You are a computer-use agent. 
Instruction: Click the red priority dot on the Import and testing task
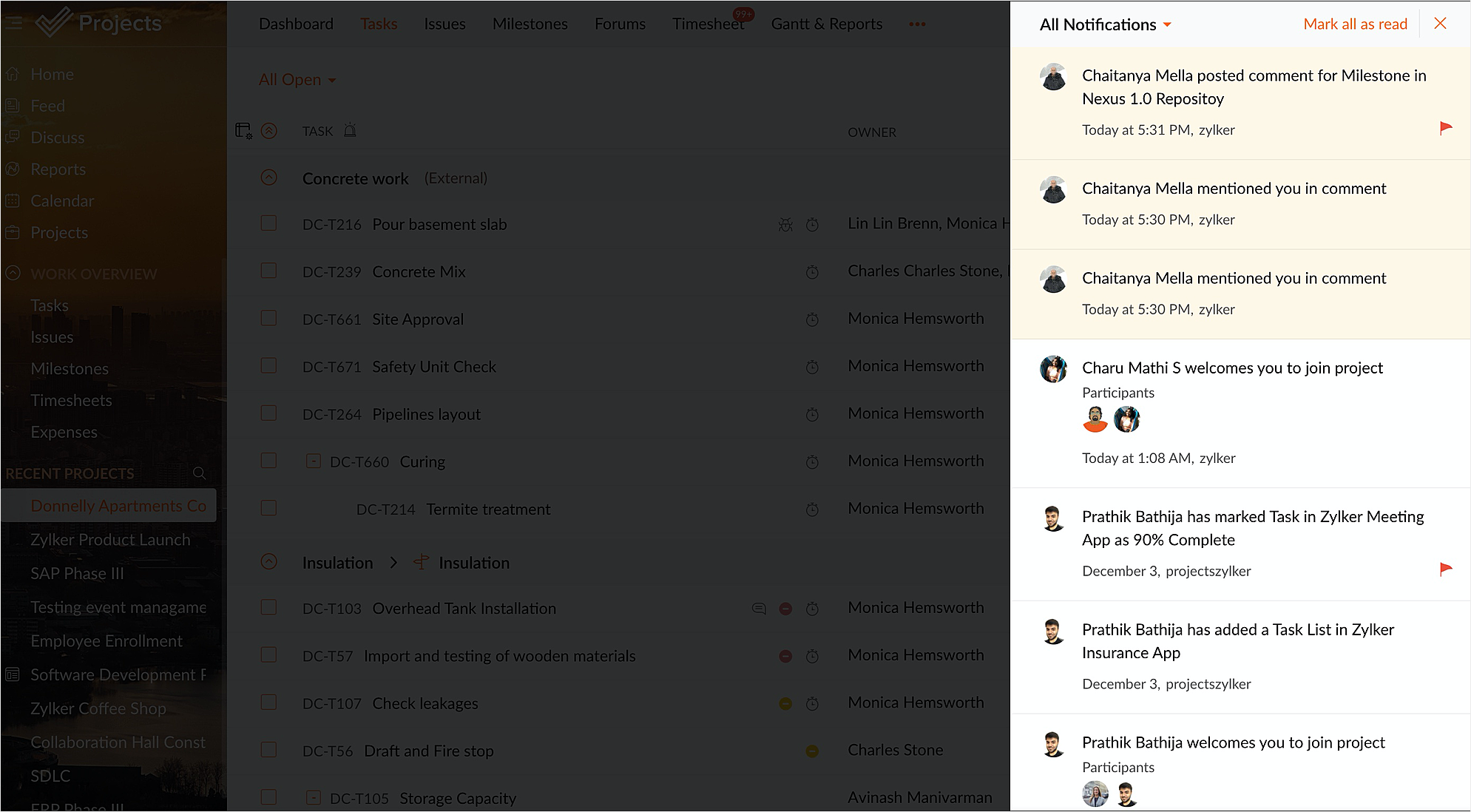(785, 656)
